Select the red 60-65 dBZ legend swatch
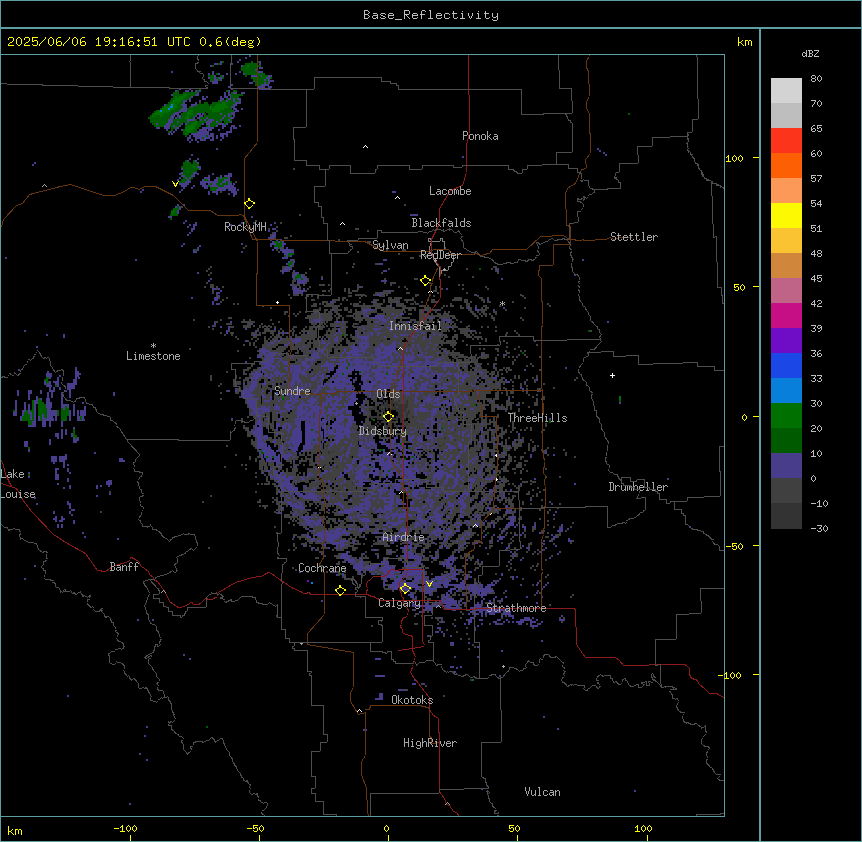This screenshot has width=862, height=842. coord(786,141)
